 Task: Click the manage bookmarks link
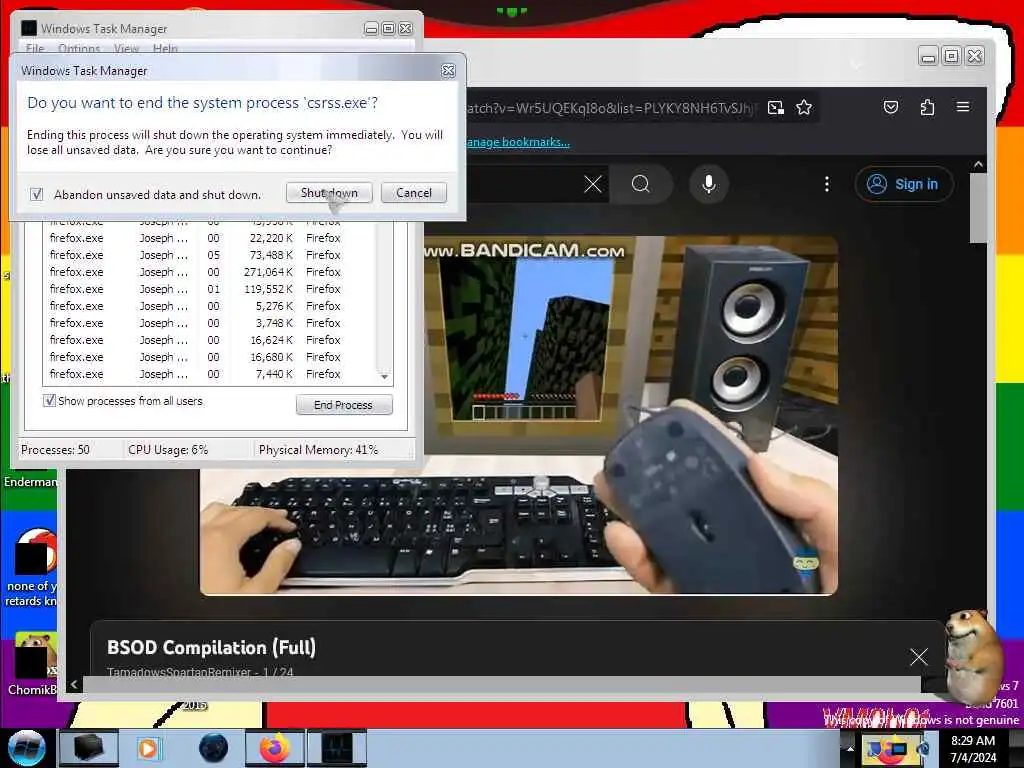click(x=518, y=142)
